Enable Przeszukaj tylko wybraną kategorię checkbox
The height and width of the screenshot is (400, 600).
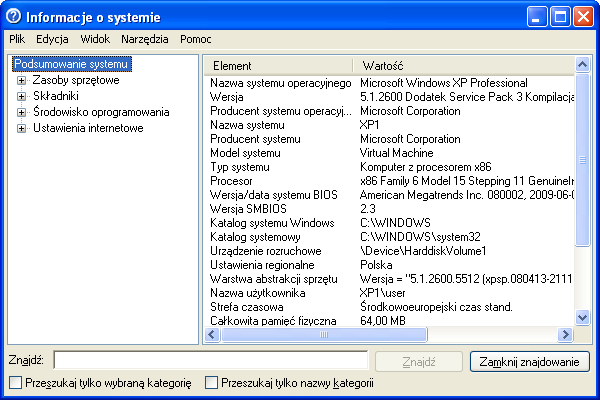(15, 382)
